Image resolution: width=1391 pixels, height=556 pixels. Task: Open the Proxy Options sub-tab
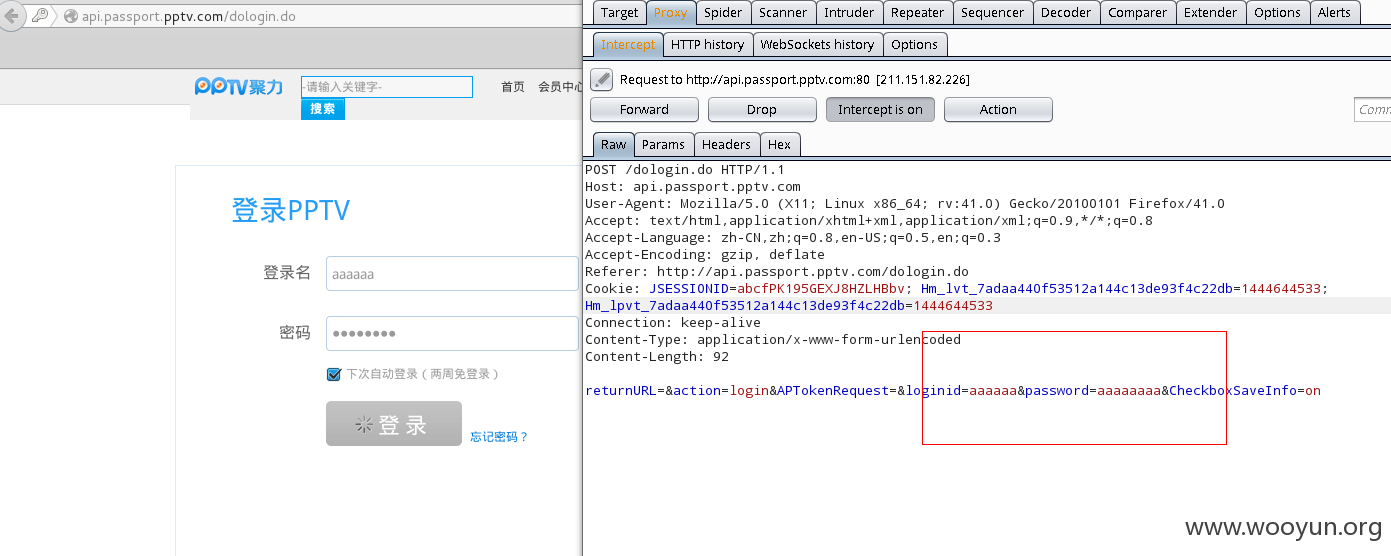[914, 44]
